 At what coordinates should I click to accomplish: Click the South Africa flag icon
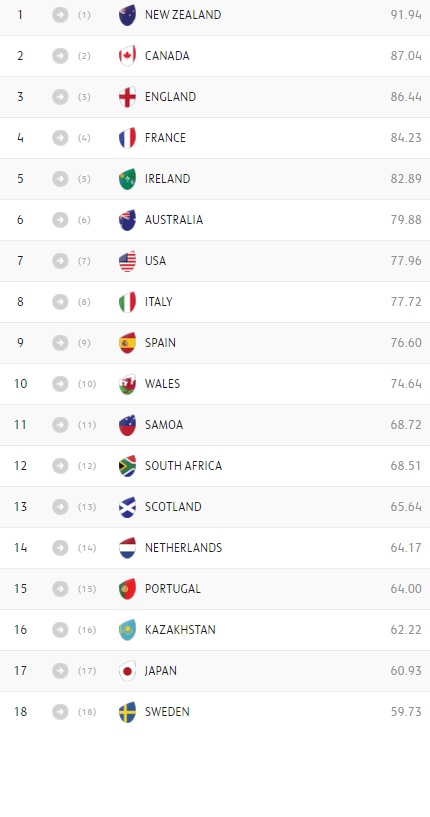pyautogui.click(x=127, y=466)
